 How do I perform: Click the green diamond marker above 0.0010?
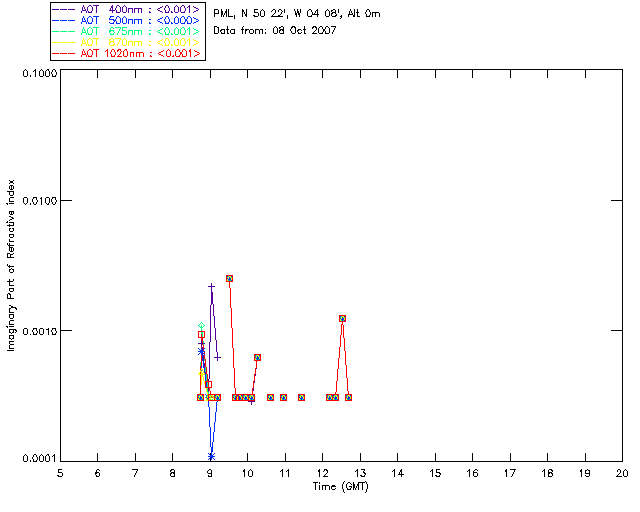[201, 326]
